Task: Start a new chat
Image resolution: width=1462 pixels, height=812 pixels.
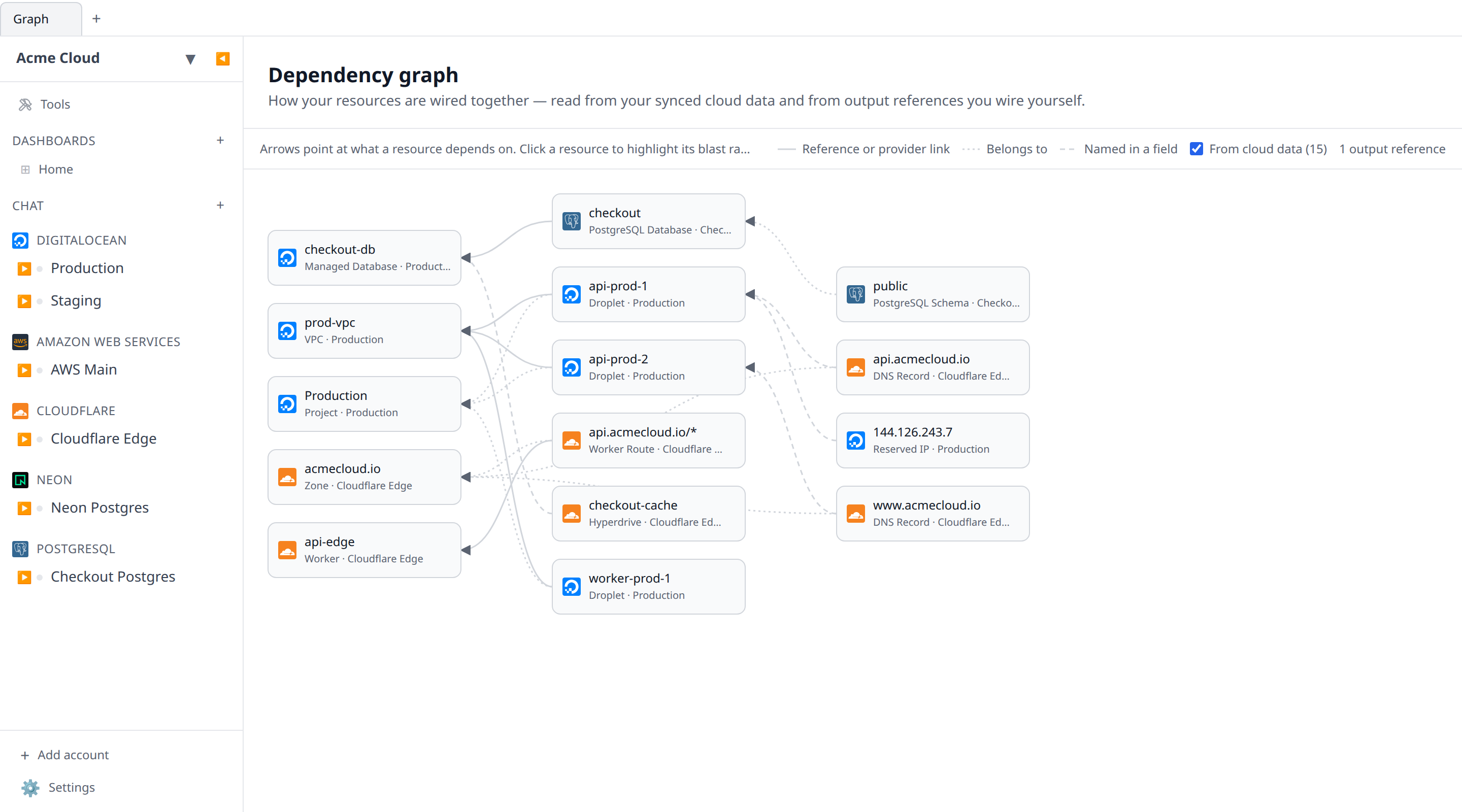Action: pyautogui.click(x=220, y=206)
